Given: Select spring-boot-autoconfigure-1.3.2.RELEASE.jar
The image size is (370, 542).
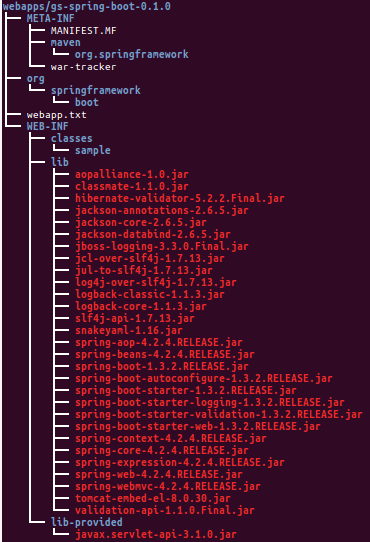Looking at the screenshot, I should tap(204, 379).
